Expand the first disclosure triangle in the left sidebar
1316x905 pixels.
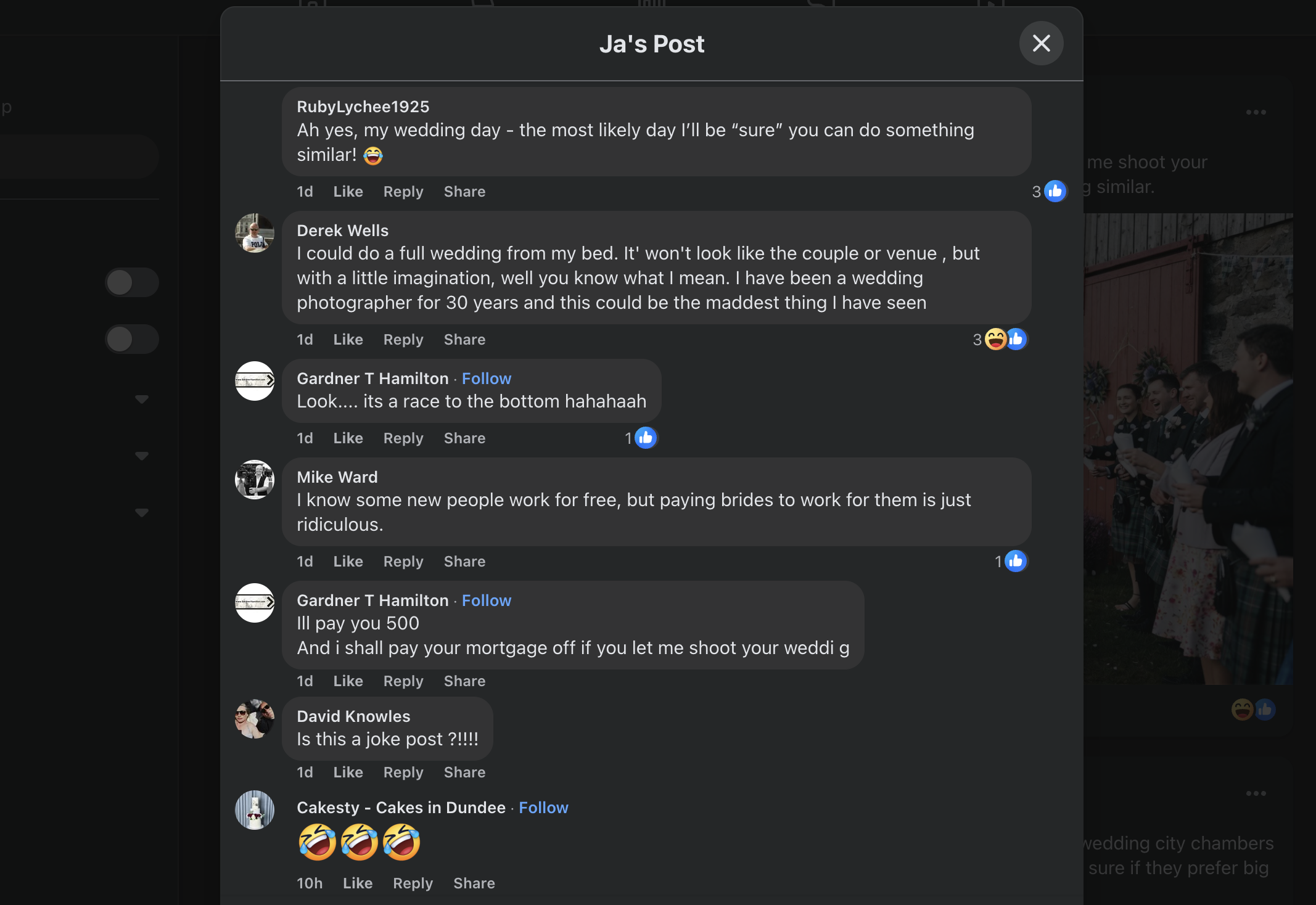point(142,399)
